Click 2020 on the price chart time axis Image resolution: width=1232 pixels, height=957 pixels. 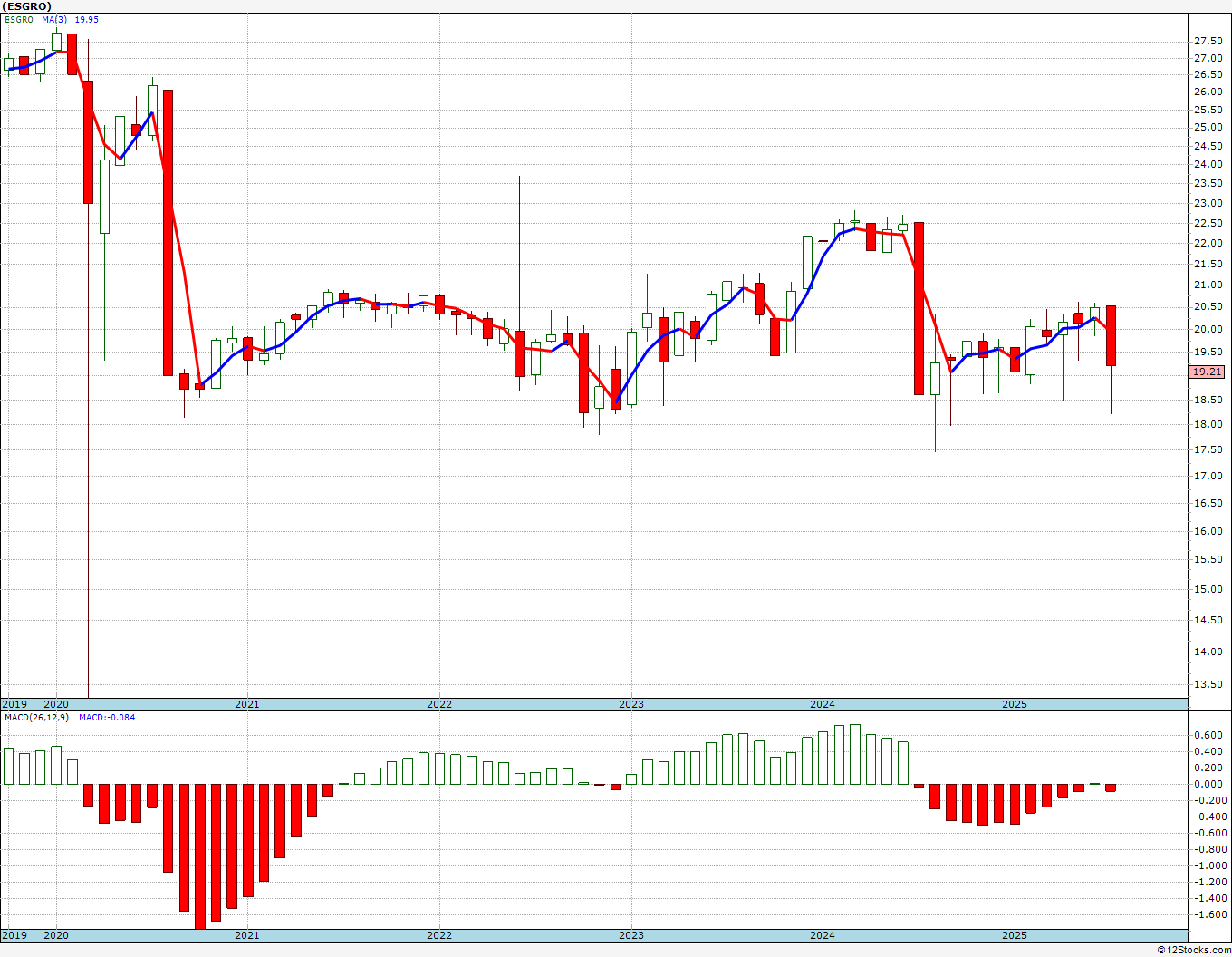56,704
